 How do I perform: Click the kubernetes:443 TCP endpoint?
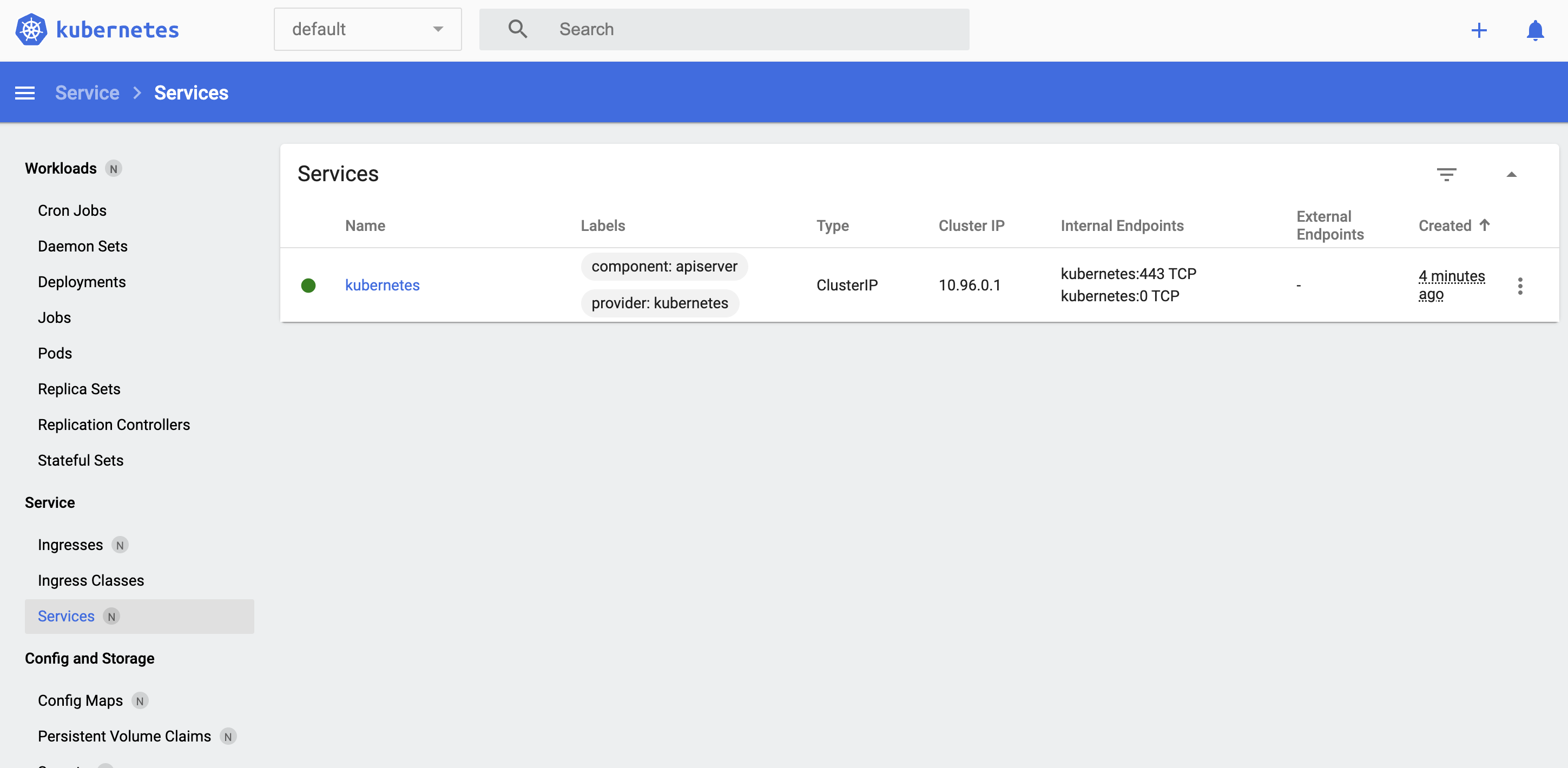(1128, 274)
